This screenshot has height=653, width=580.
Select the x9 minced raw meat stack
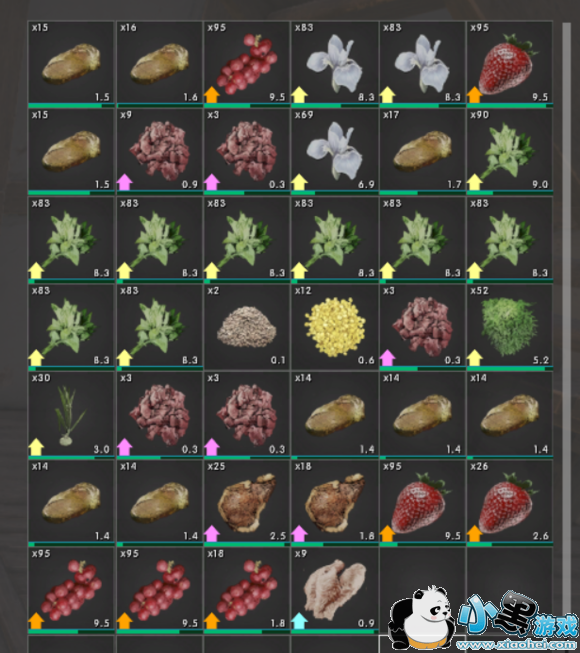pos(159,150)
